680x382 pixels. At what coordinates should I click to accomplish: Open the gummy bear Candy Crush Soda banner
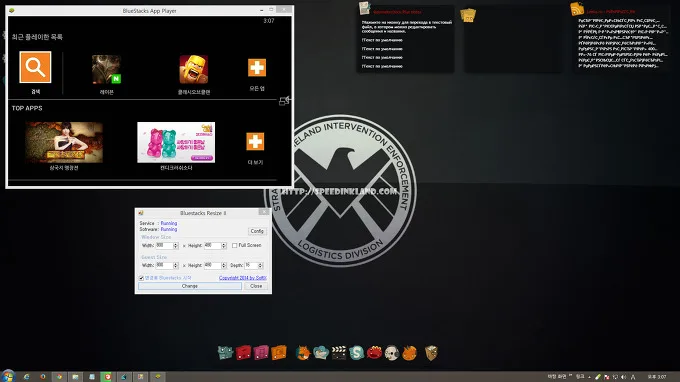click(x=176, y=142)
